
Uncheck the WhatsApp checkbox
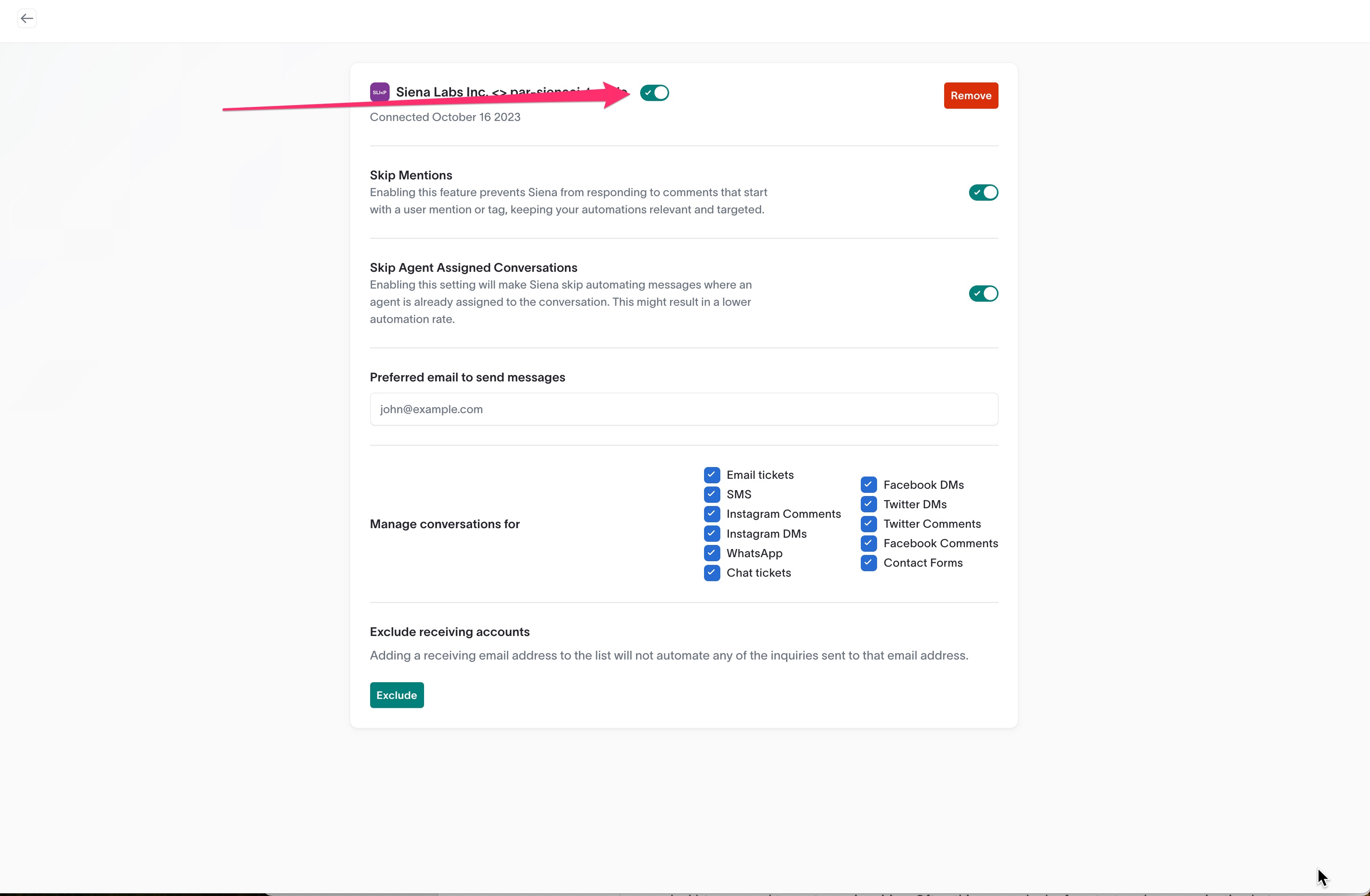711,553
